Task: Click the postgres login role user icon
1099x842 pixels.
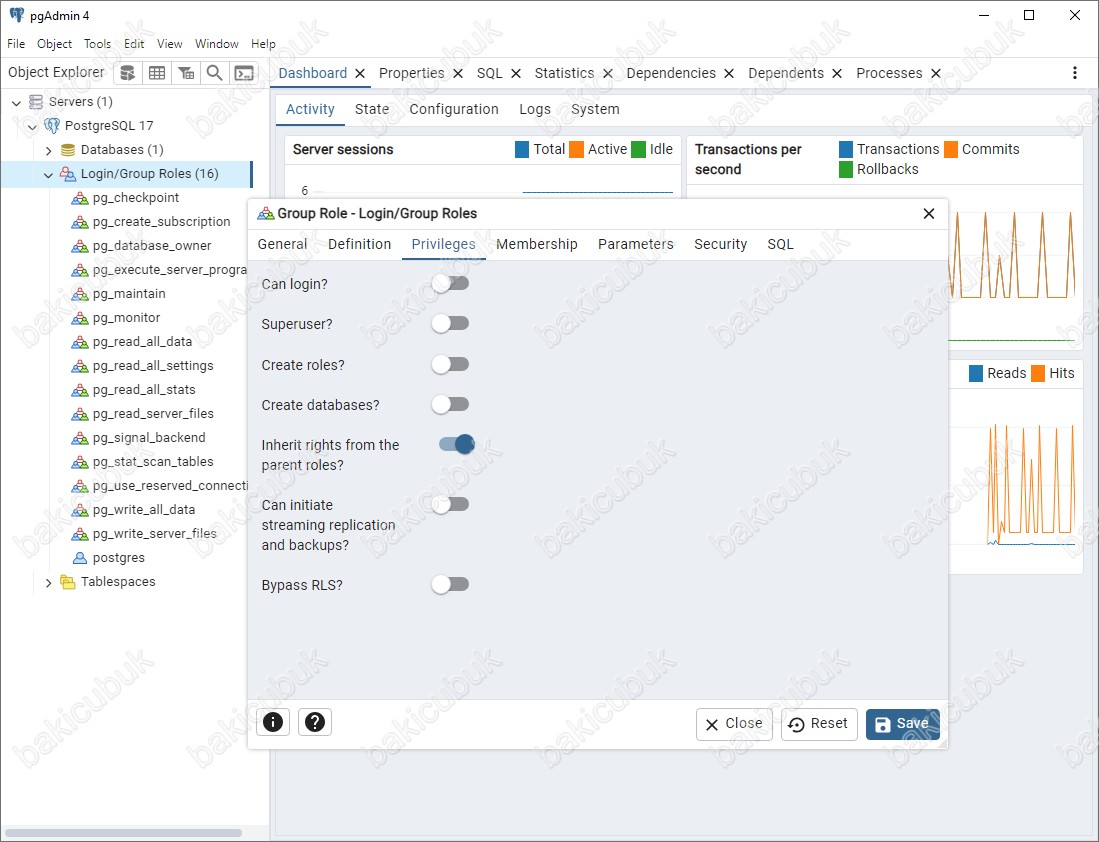Action: point(80,558)
